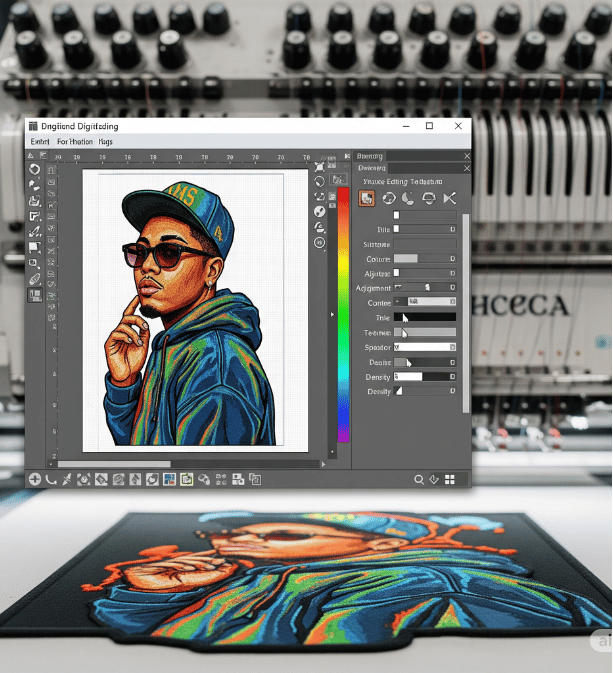
Task: Open the first menu in the menu bar
Action: coord(40,143)
